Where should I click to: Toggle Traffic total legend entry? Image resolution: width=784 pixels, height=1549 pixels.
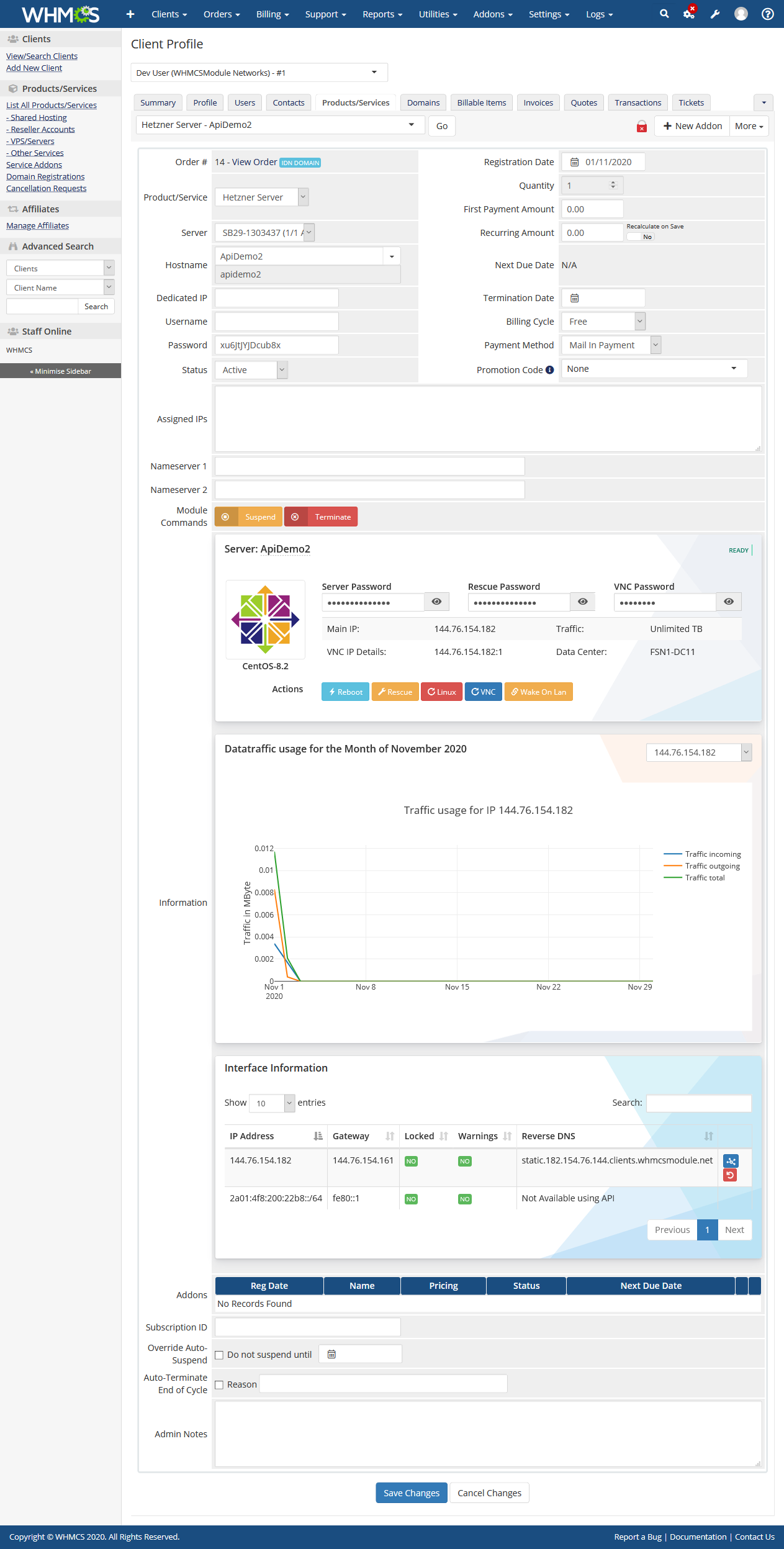click(694, 878)
